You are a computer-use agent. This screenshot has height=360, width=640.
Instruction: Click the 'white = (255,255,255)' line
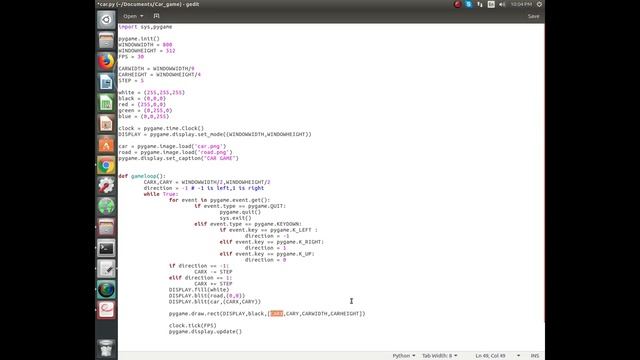click(x=152, y=93)
